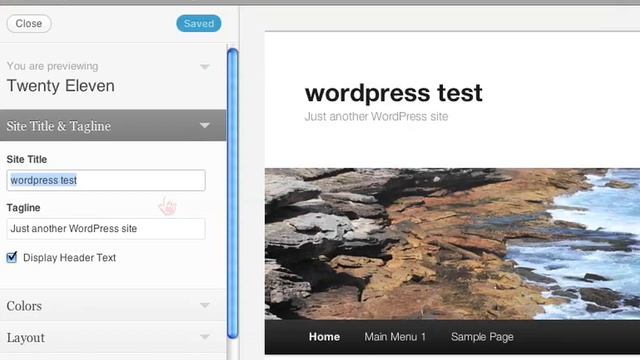Open Main Menu 1 in preview navigation

[395, 337]
